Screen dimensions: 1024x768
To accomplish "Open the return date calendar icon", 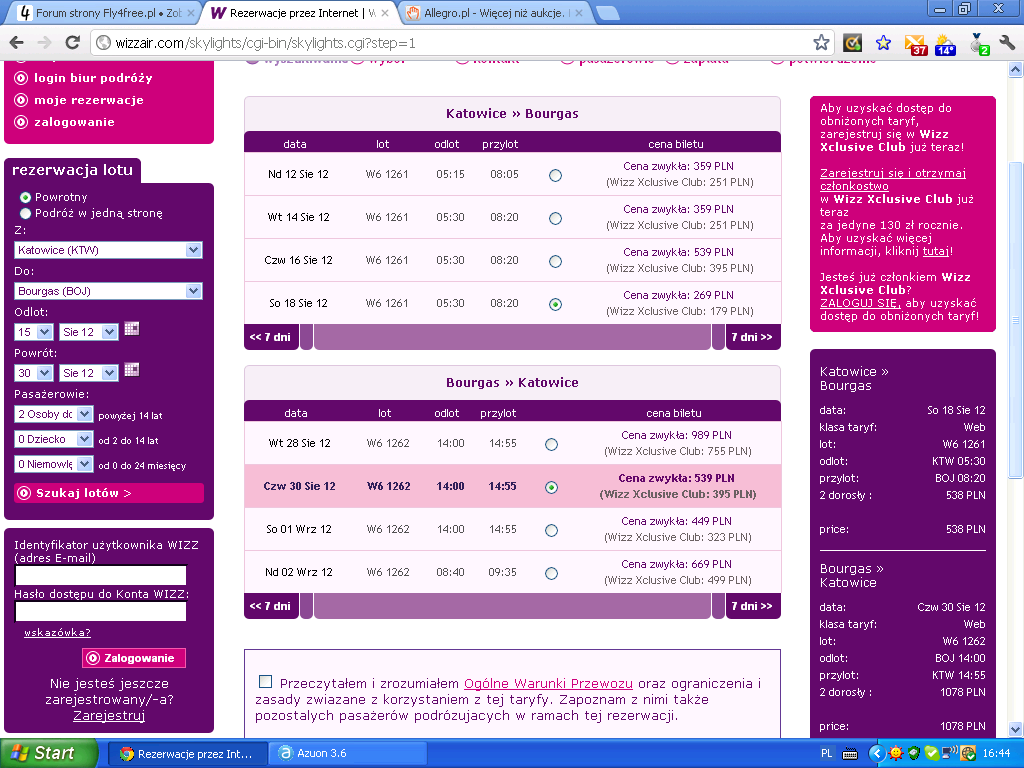I will pyautogui.click(x=132, y=370).
